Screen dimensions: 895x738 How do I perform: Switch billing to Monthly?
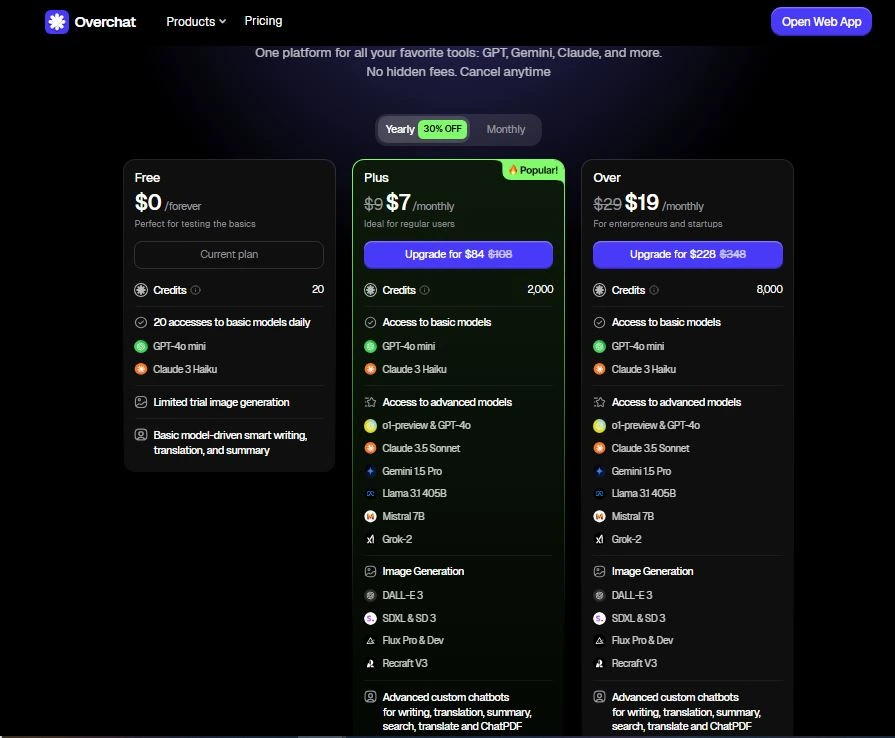pos(505,129)
